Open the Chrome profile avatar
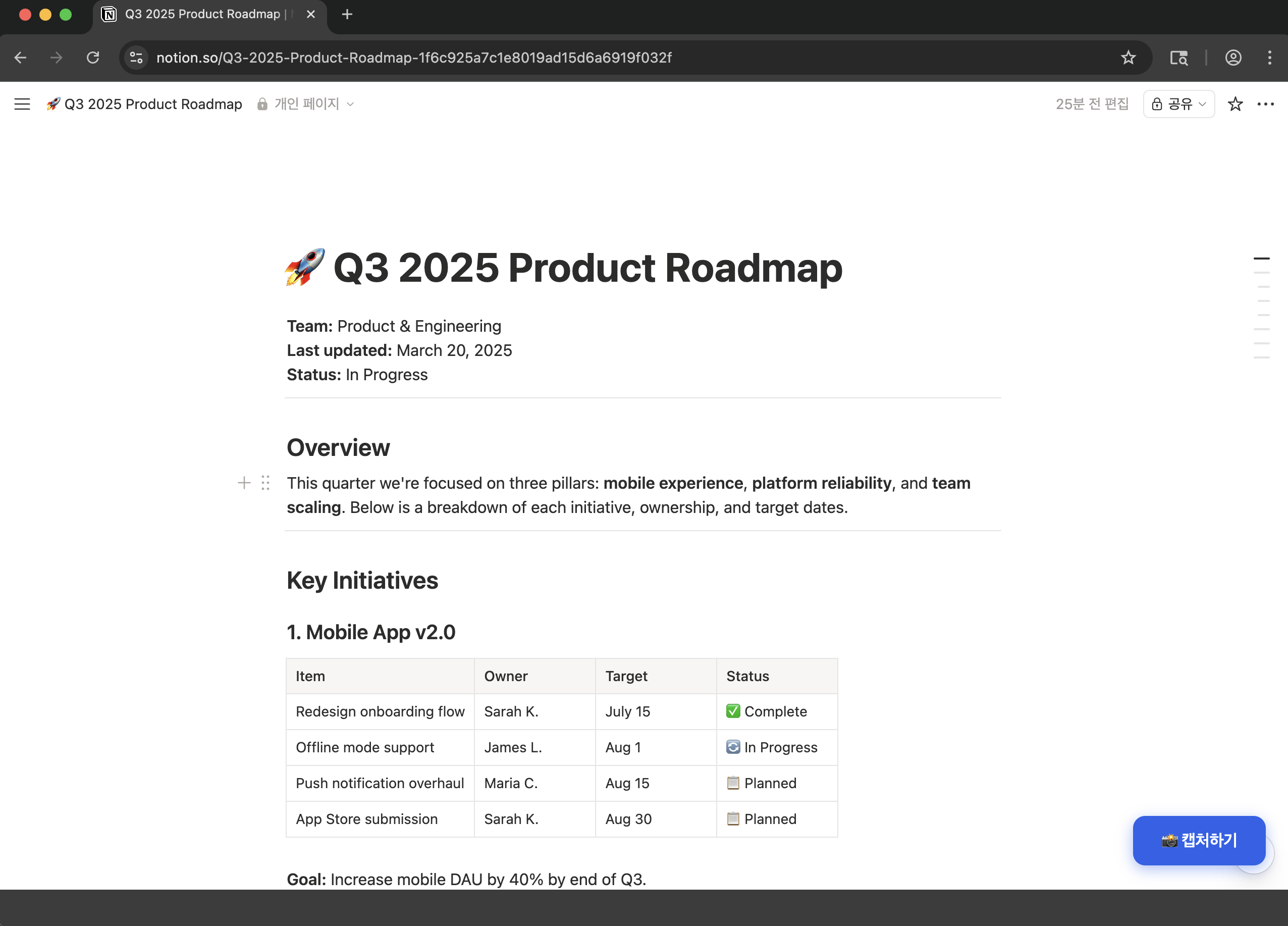The image size is (1288, 926). (1233, 58)
